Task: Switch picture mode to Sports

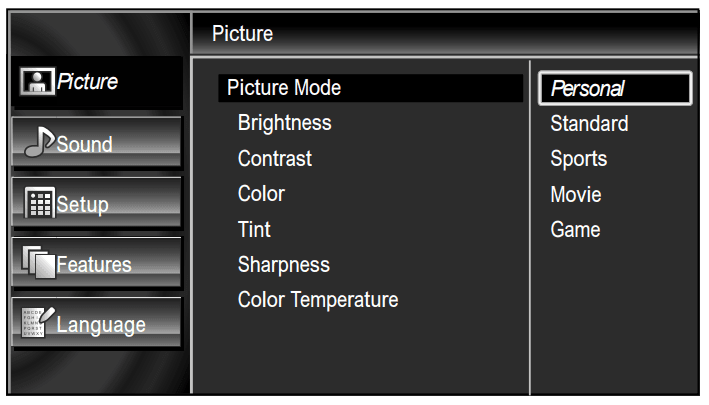Action: tap(579, 159)
